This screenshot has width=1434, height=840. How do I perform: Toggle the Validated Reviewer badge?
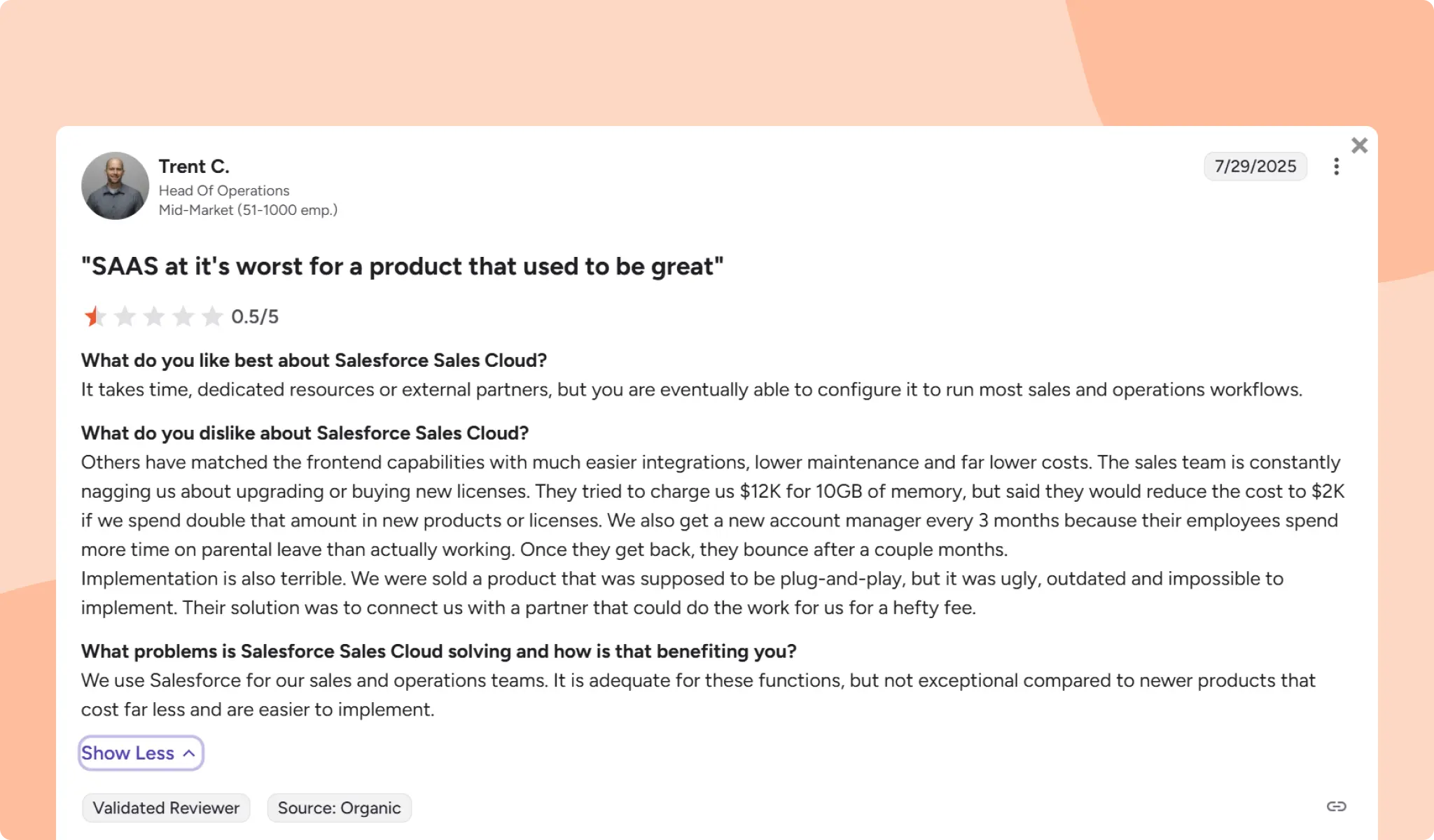(x=165, y=808)
